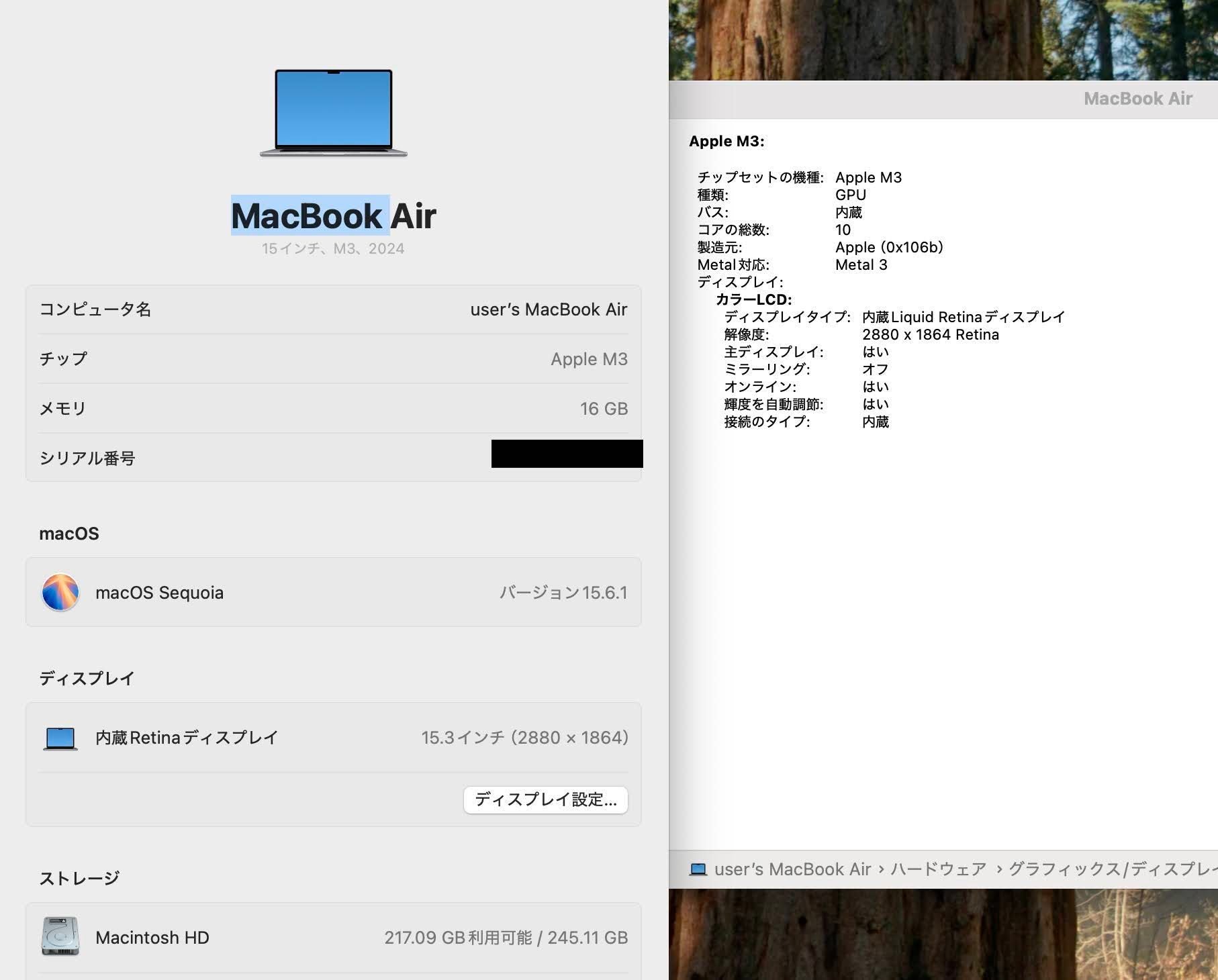Click the Macintosh HD drive icon
Image resolution: width=1218 pixels, height=980 pixels.
point(60,936)
